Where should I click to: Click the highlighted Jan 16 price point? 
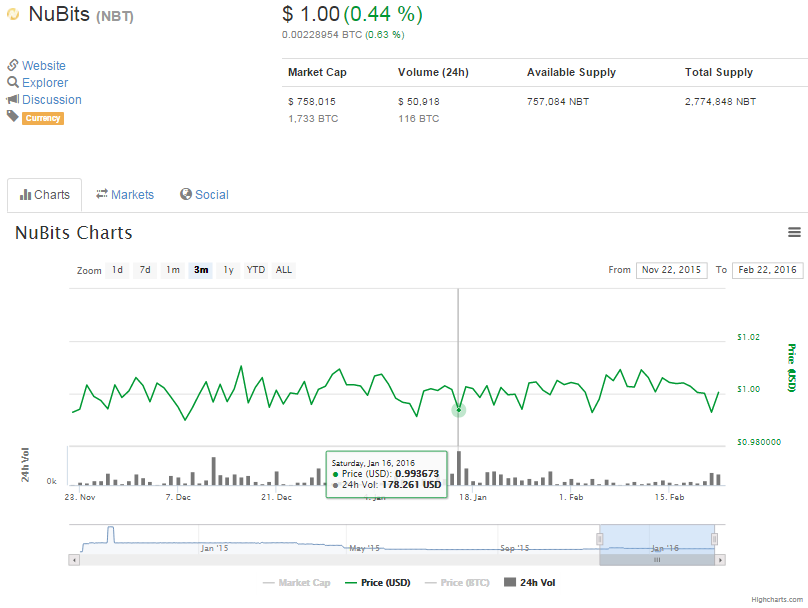click(x=459, y=410)
